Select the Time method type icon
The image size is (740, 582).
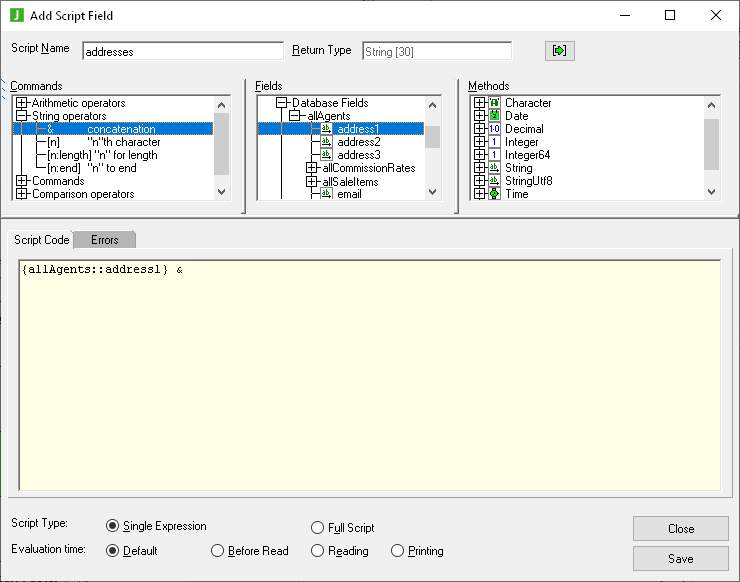click(x=494, y=194)
